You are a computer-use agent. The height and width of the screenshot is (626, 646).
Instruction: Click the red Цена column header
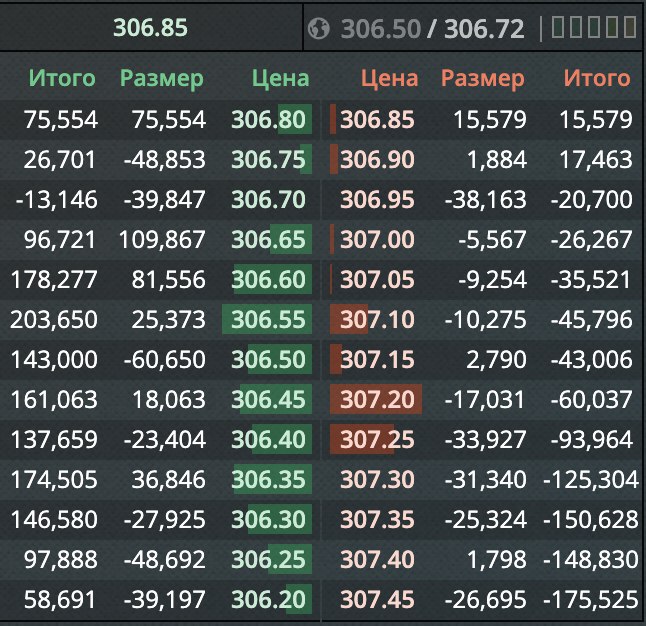[x=389, y=78]
